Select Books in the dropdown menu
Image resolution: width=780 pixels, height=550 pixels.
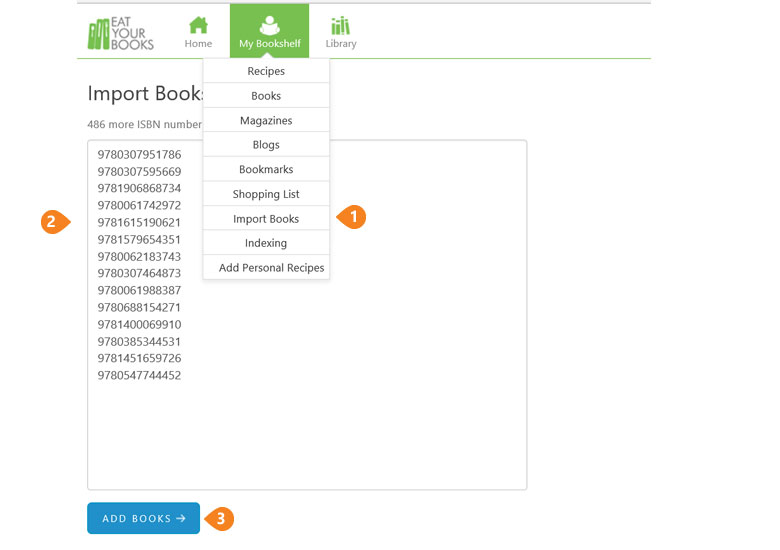pos(266,96)
